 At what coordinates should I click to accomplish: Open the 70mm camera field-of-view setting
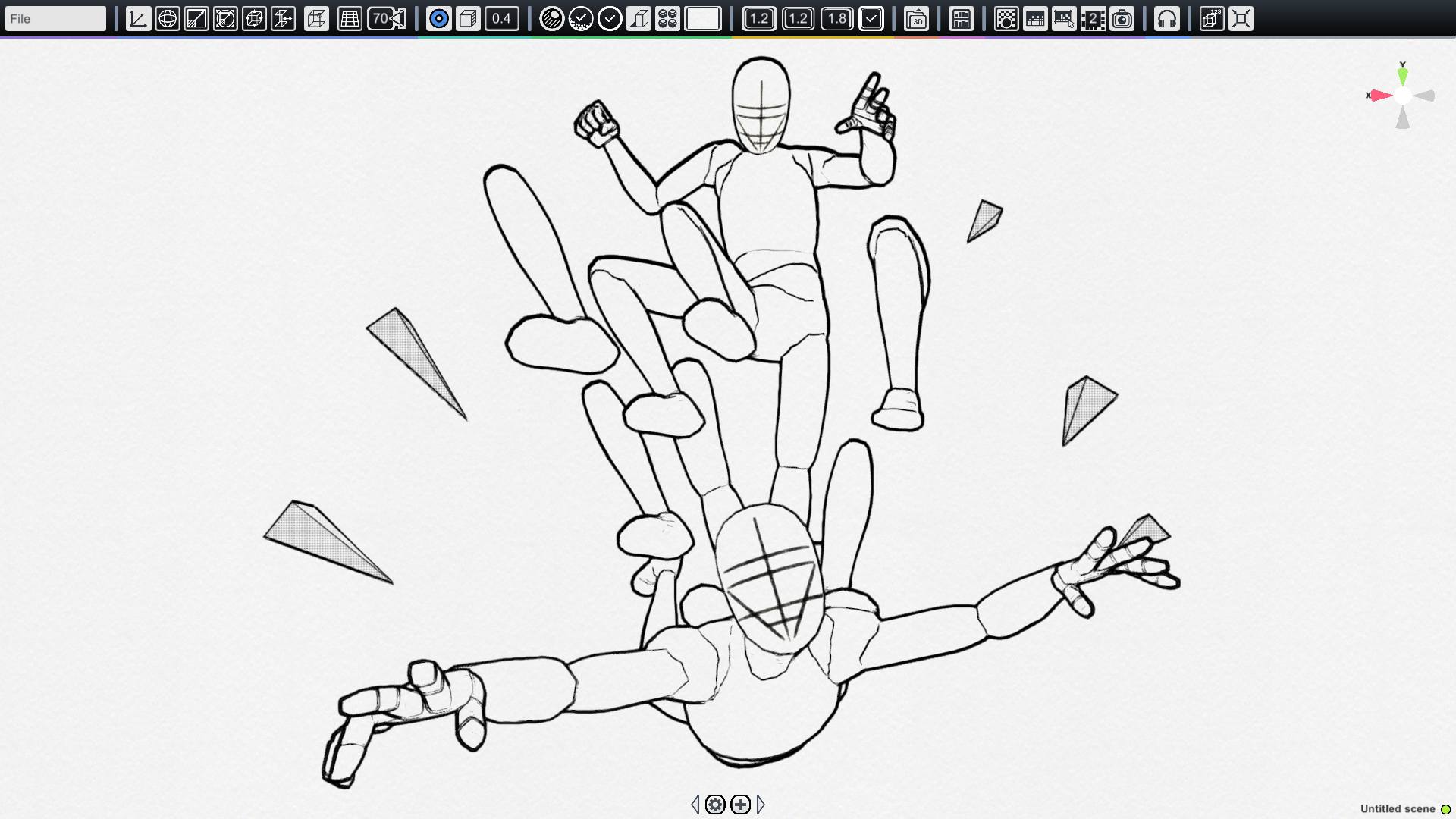pyautogui.click(x=381, y=19)
